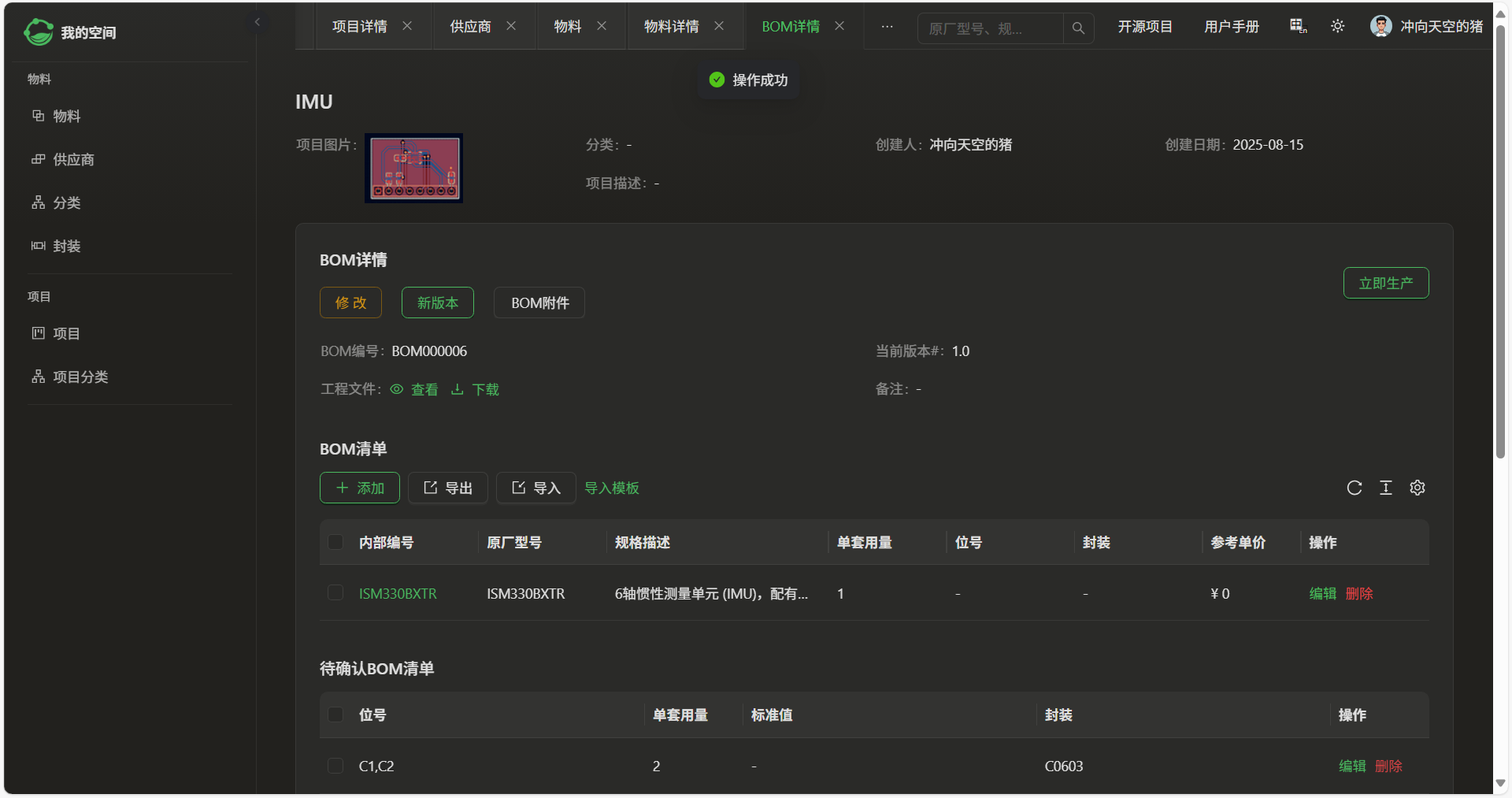Toggle the light/dark theme sun icon
Image resolution: width=1512 pixels, height=798 pixels.
[1337, 27]
